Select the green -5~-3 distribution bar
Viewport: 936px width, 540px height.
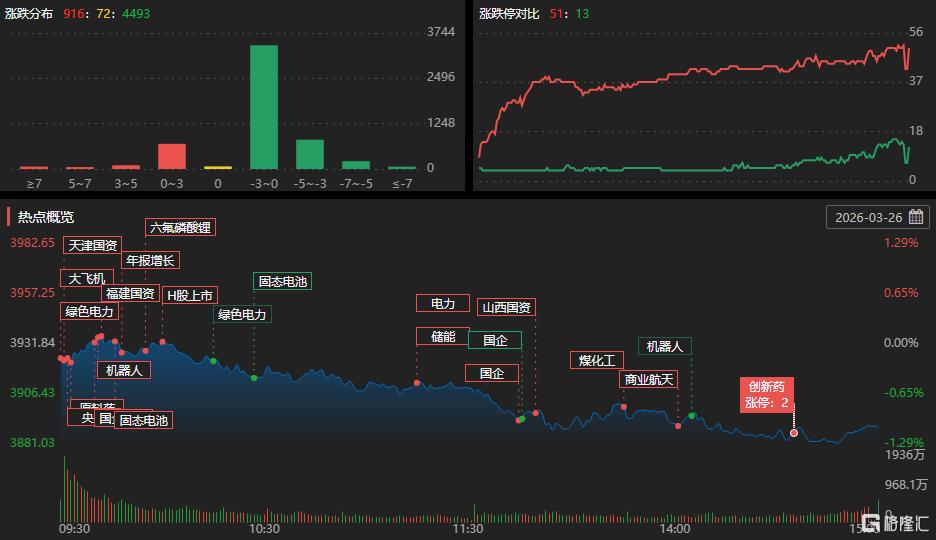pos(310,154)
